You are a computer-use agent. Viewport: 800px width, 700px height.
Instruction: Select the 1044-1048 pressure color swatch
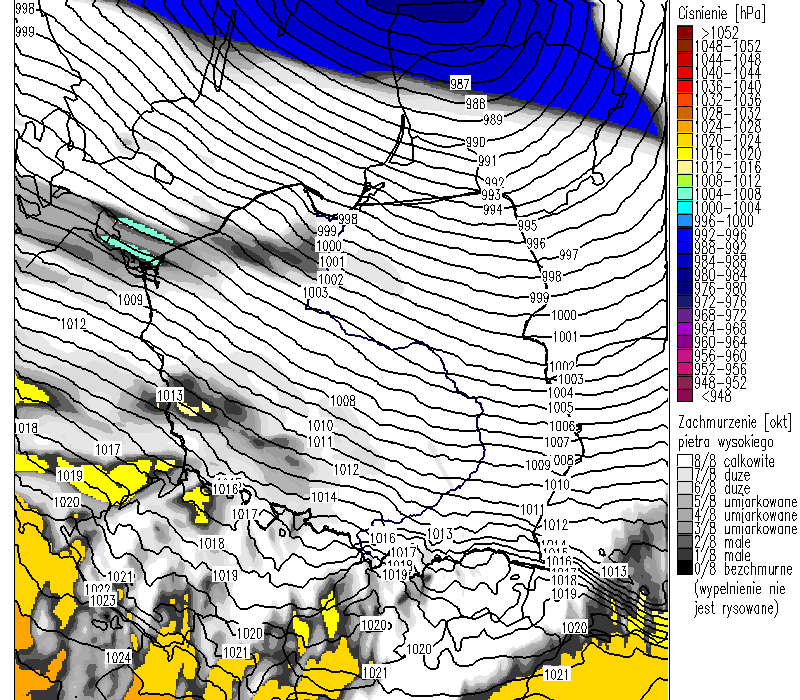[685, 59]
